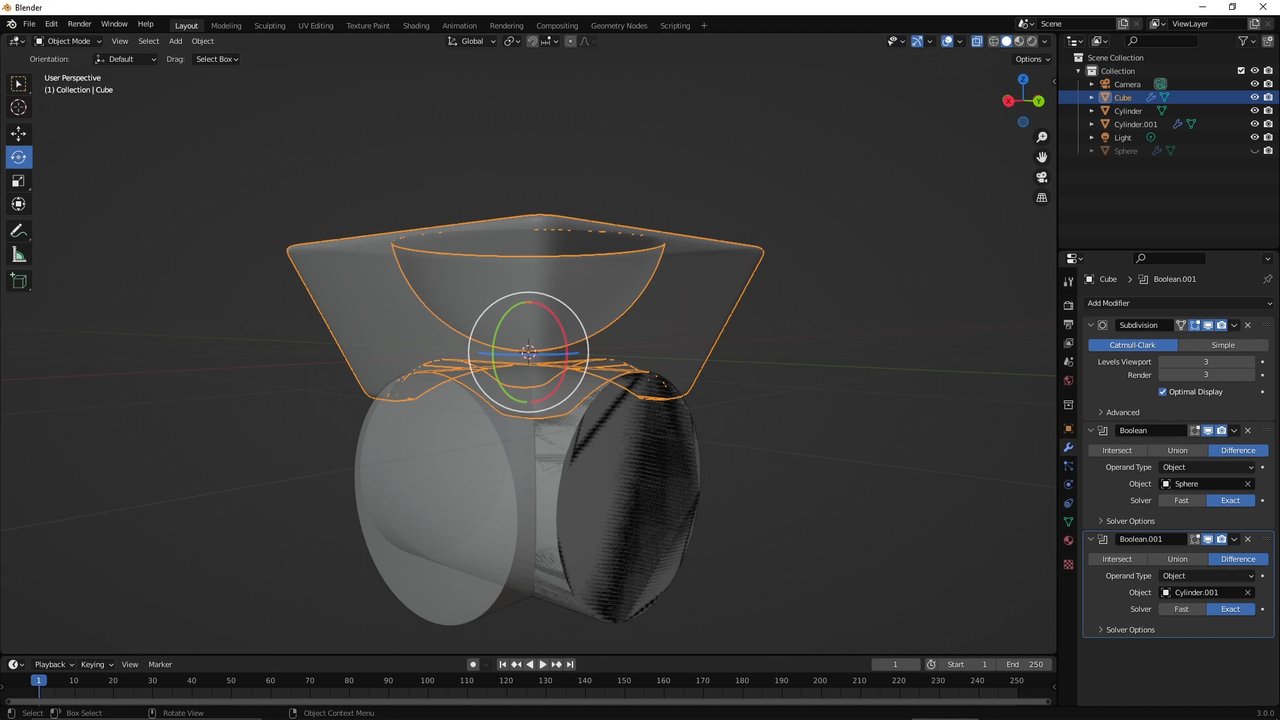Switch to rendered viewport shading
The height and width of the screenshot is (720, 1280).
click(x=1032, y=41)
